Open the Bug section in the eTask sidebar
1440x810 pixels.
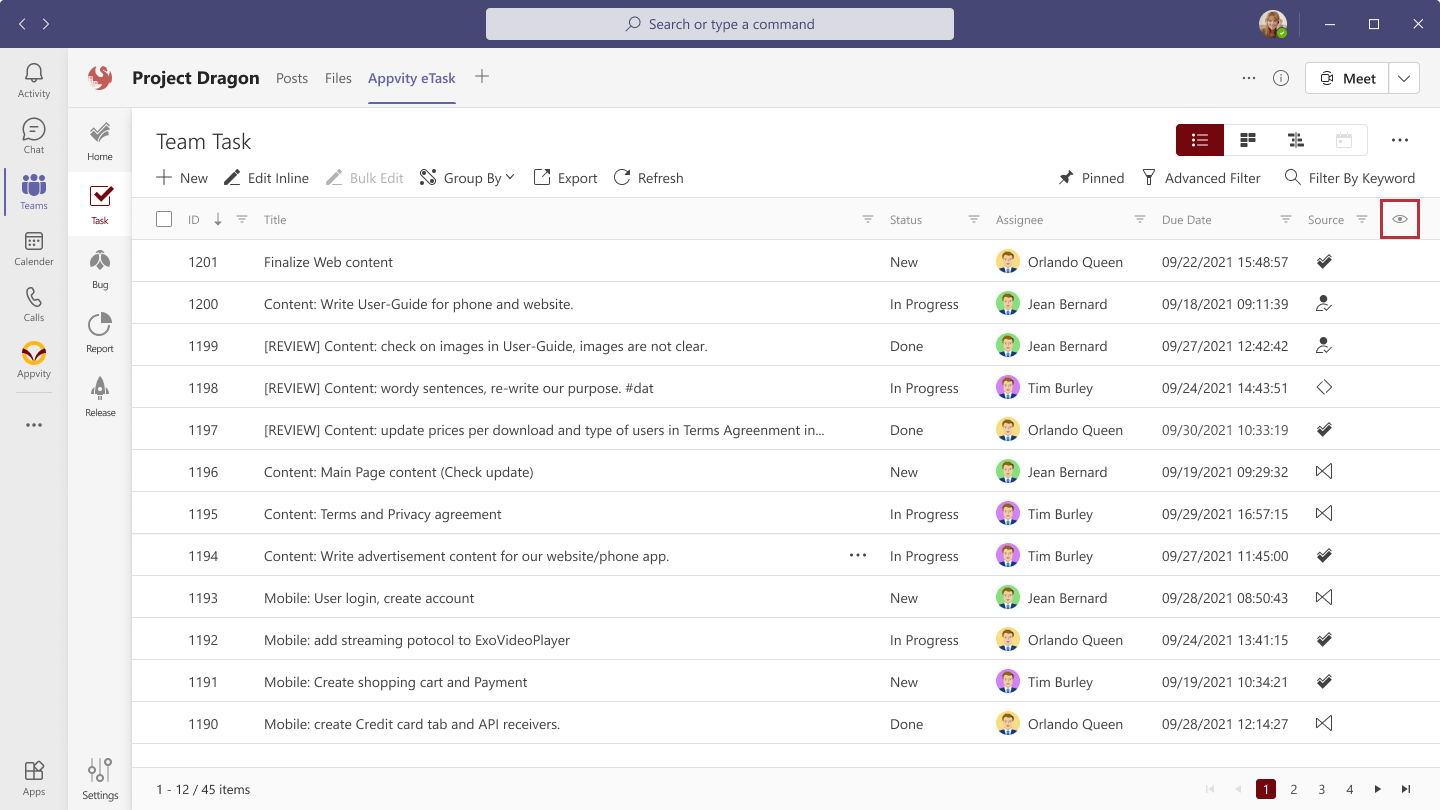click(x=99, y=268)
